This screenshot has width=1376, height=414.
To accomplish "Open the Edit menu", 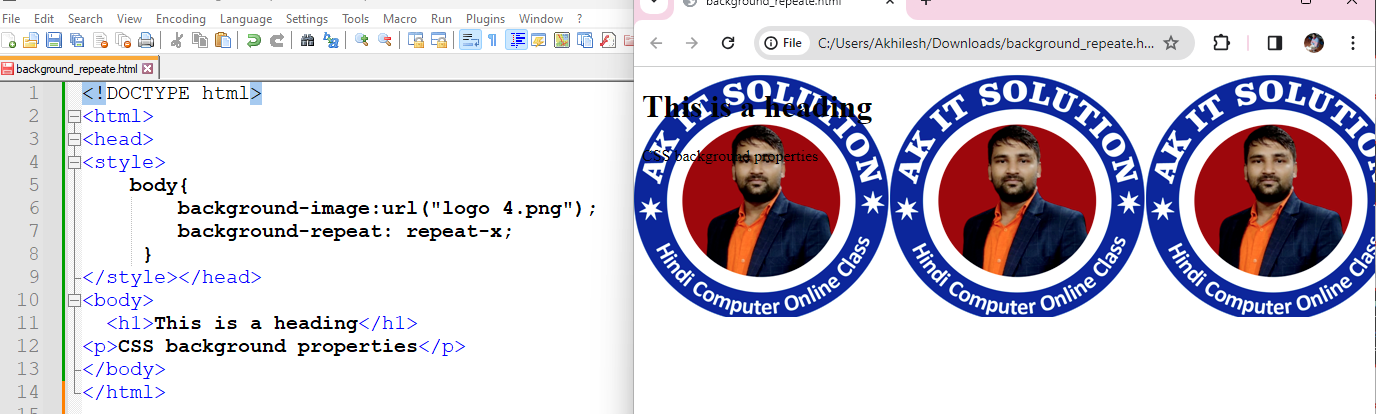I will point(44,19).
